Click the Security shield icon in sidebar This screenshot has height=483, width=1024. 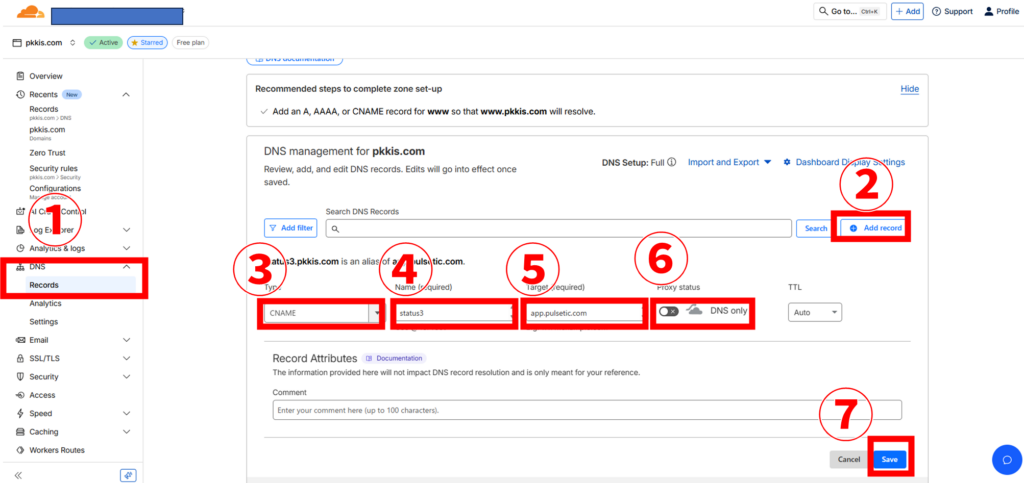20,377
